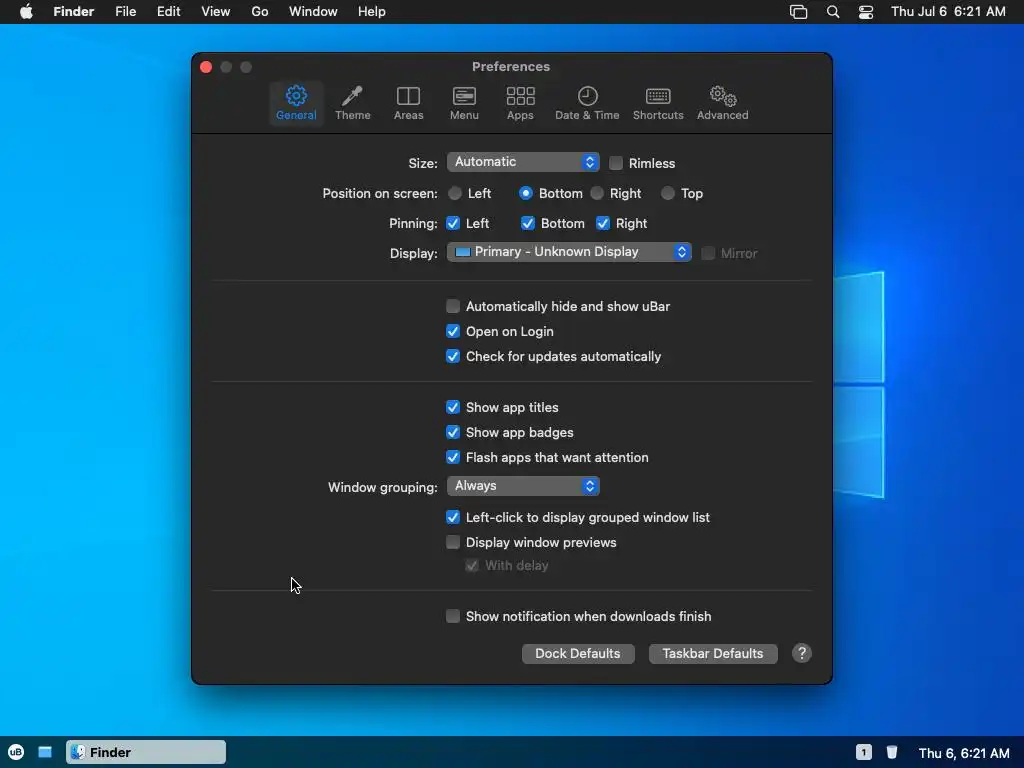
Task: Switch to the Theme tab
Action: click(353, 103)
